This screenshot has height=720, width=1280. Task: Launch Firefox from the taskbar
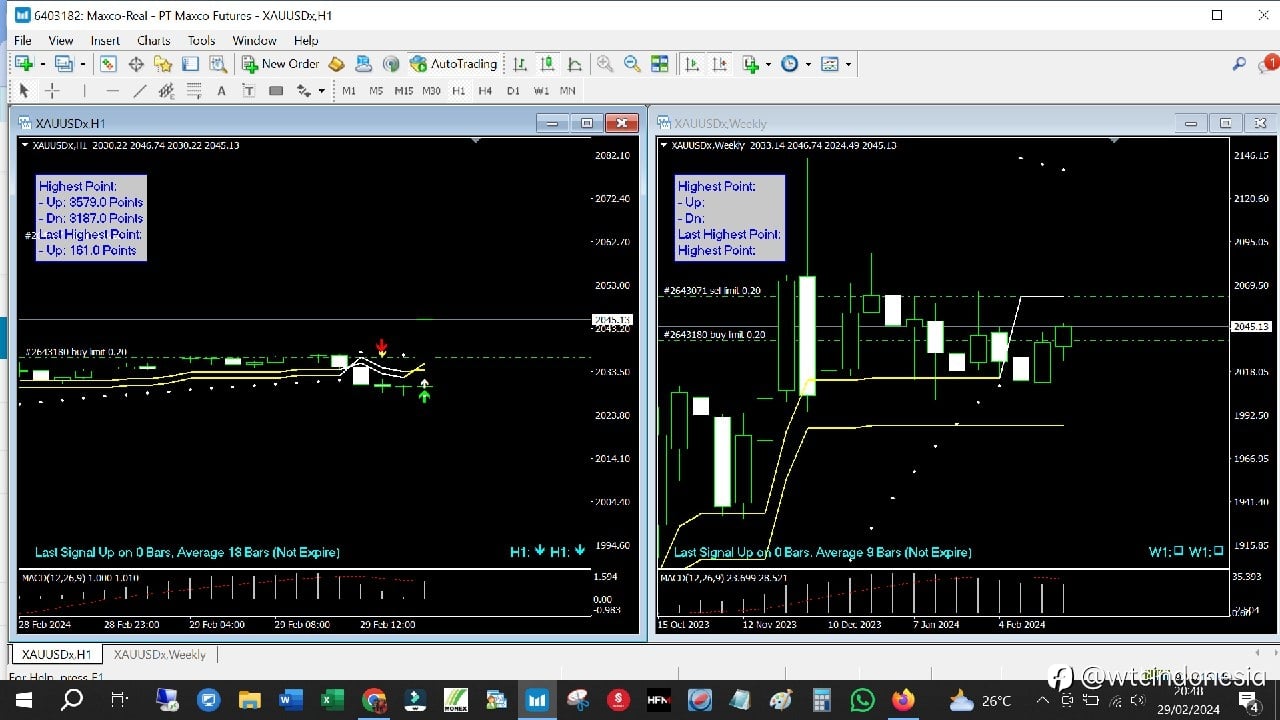(903, 700)
